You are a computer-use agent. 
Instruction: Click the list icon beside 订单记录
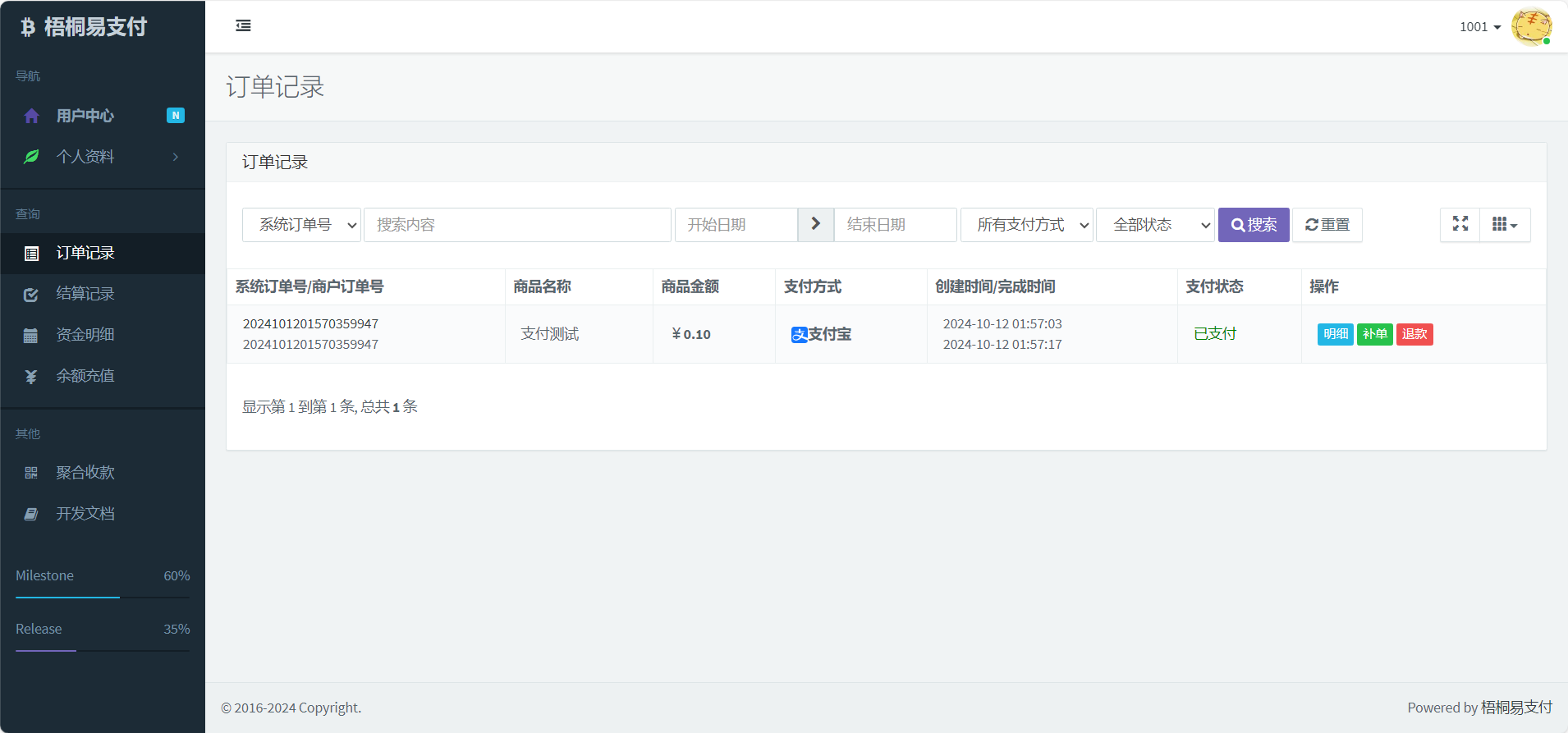pyautogui.click(x=31, y=254)
